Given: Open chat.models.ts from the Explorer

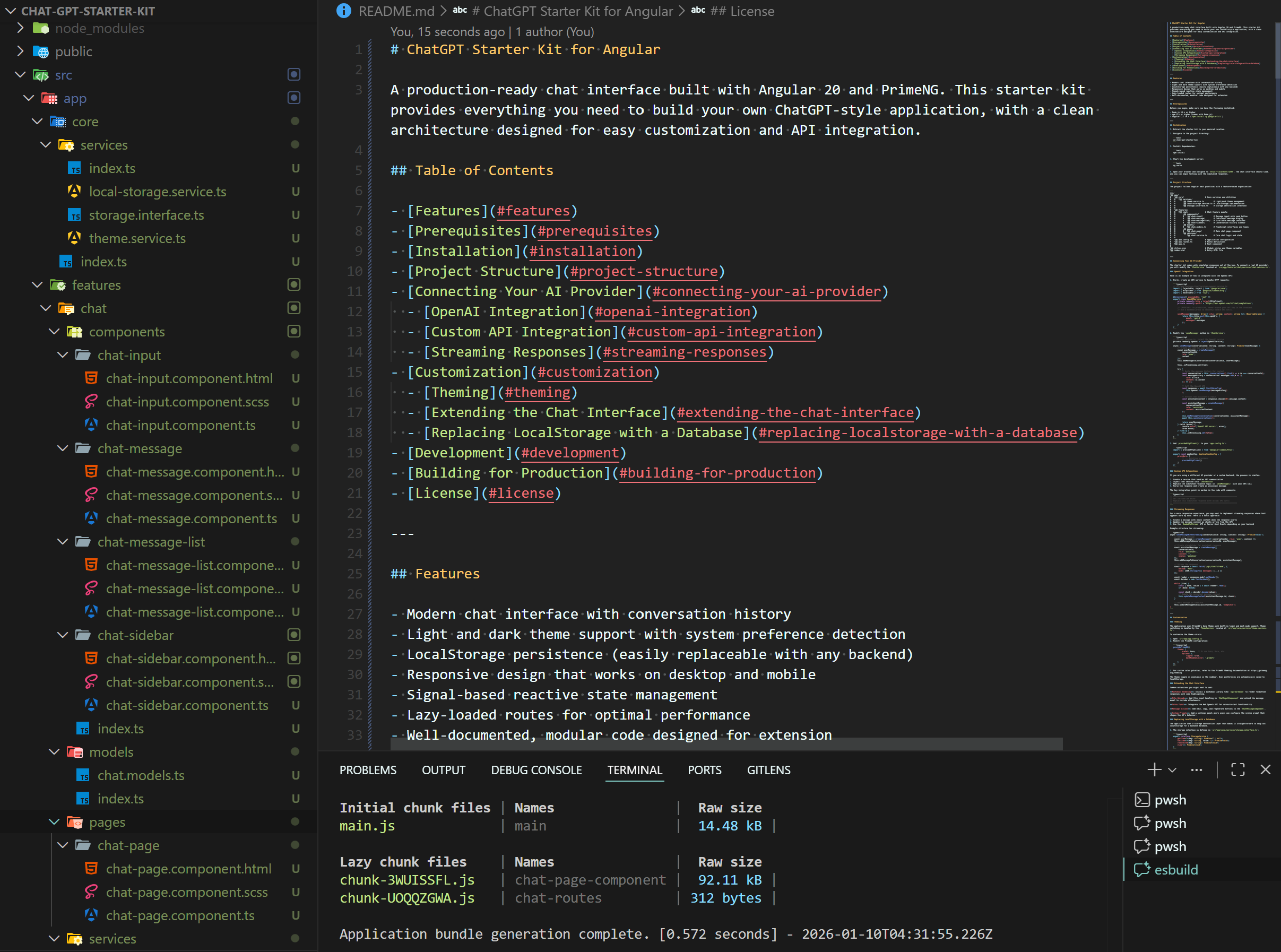Looking at the screenshot, I should click(x=140, y=775).
